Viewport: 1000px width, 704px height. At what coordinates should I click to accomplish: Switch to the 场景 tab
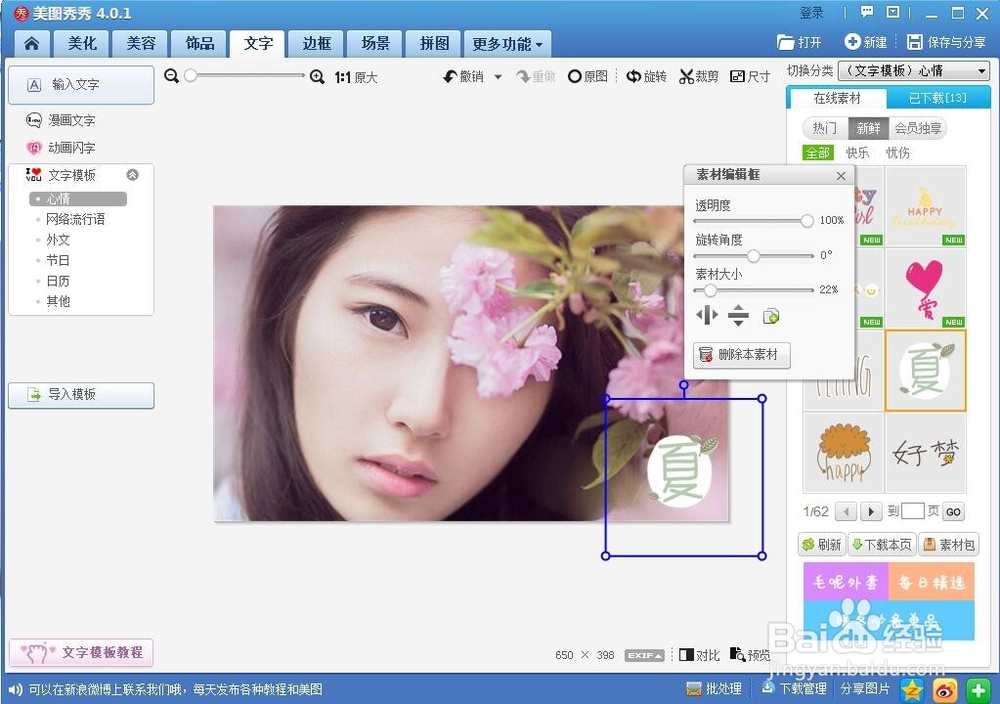pos(376,43)
